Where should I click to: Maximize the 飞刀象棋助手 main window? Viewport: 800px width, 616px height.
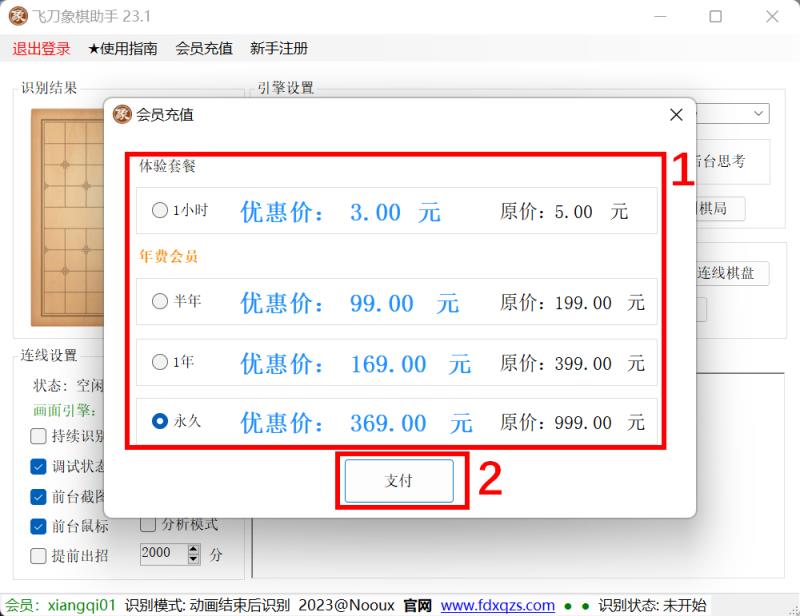[715, 17]
